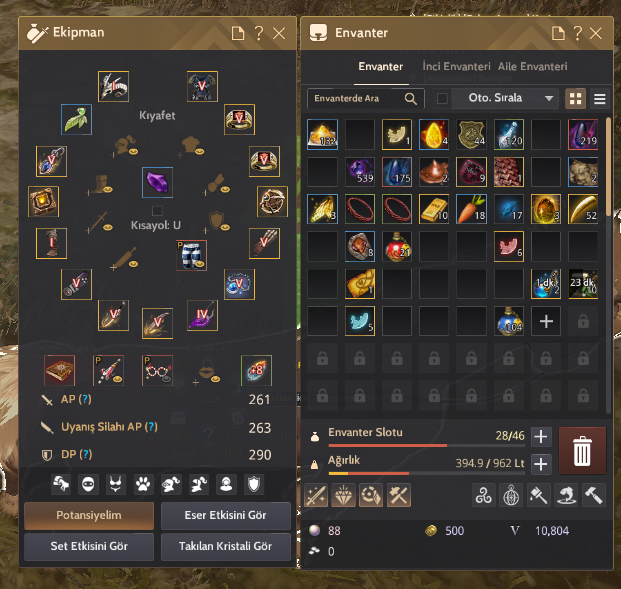Open the sticker note icon in Envanter header
Image resolution: width=621 pixels, height=589 pixels.
click(x=558, y=33)
